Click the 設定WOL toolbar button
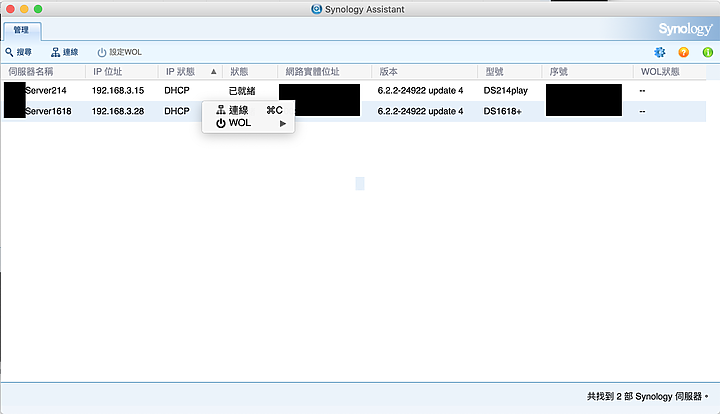 [119, 52]
